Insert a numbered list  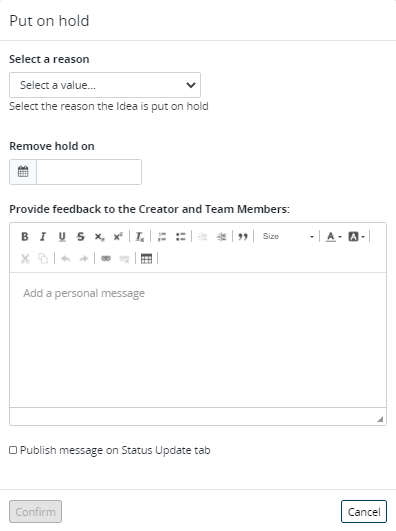click(x=162, y=236)
